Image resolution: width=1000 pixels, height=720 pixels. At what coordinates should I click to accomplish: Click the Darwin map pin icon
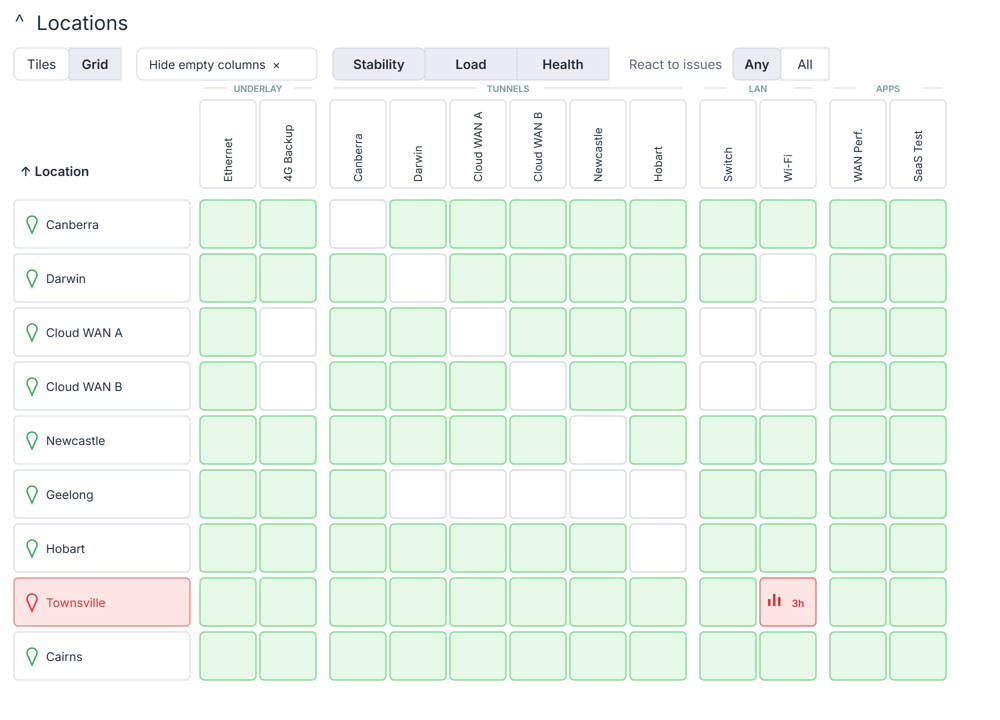pyautogui.click(x=32, y=279)
